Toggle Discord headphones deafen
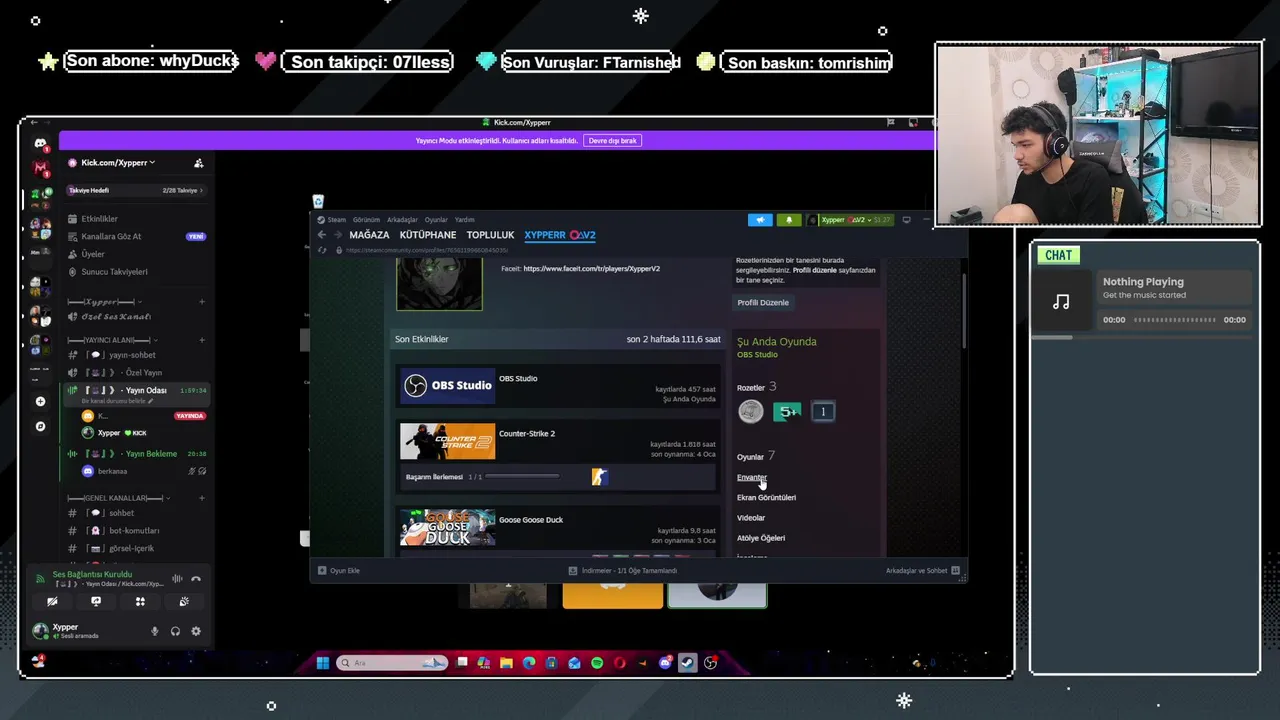The image size is (1280, 720). [x=175, y=631]
